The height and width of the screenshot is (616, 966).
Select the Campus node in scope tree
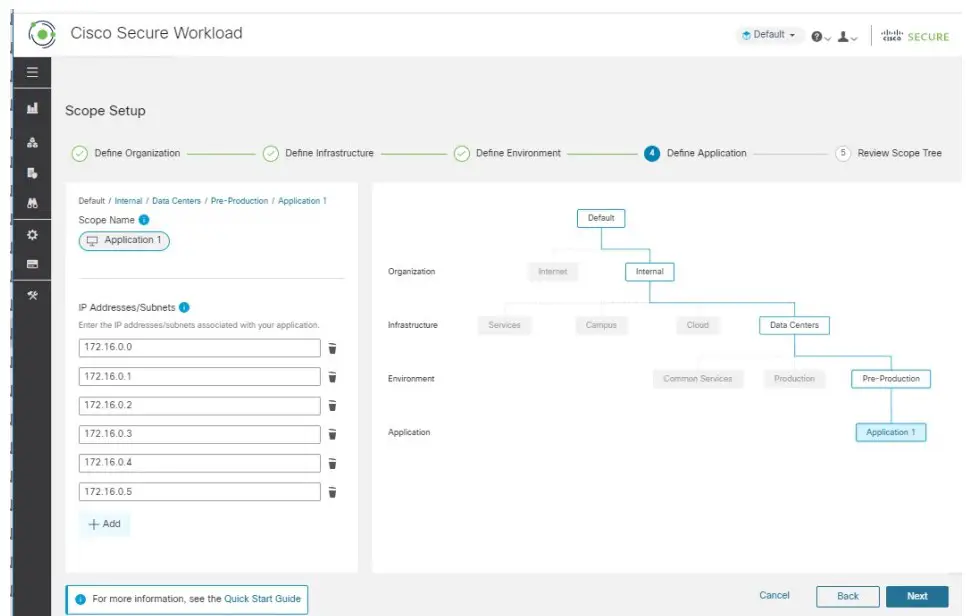pyautogui.click(x=601, y=325)
